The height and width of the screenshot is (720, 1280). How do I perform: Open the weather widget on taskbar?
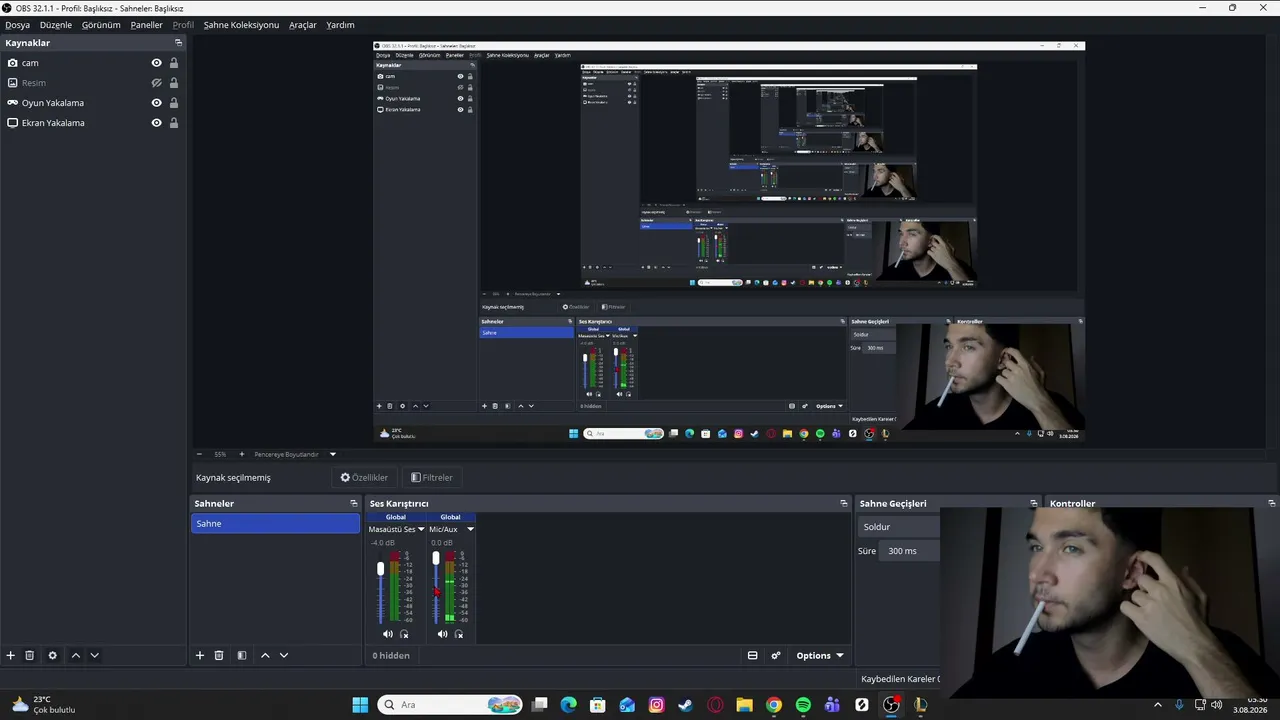pyautogui.click(x=44, y=705)
